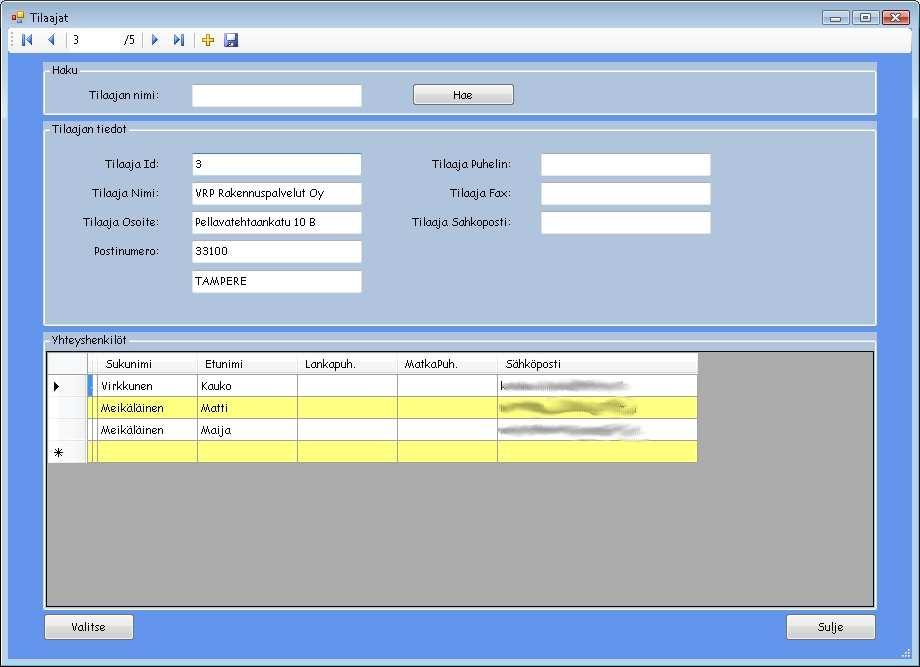Viewport: 920px width, 667px height.
Task: Click the Hae search button
Action: tap(463, 94)
